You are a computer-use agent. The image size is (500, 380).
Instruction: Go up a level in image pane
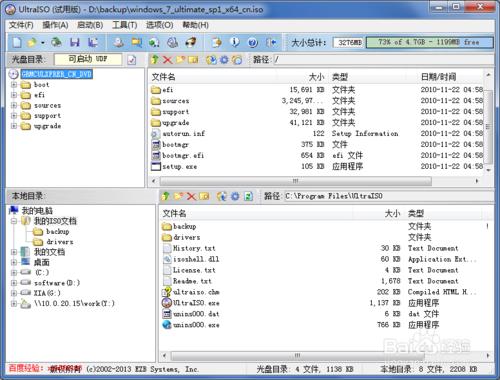click(155, 60)
